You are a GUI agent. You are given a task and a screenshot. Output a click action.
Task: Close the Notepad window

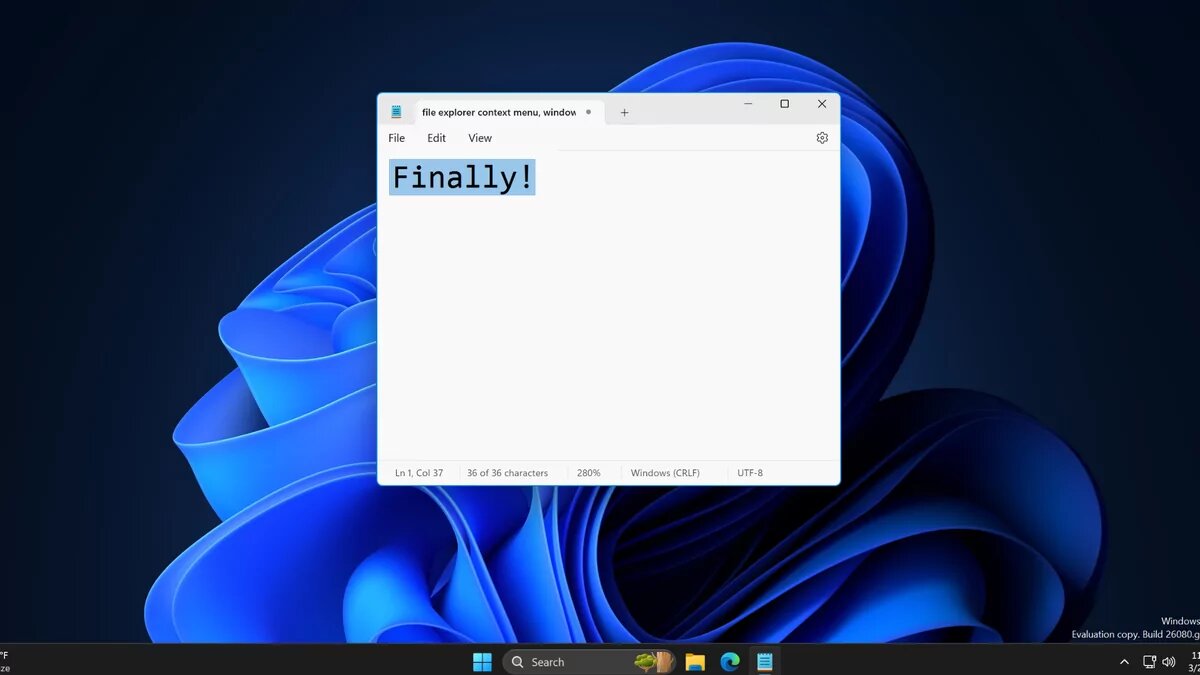(x=822, y=104)
